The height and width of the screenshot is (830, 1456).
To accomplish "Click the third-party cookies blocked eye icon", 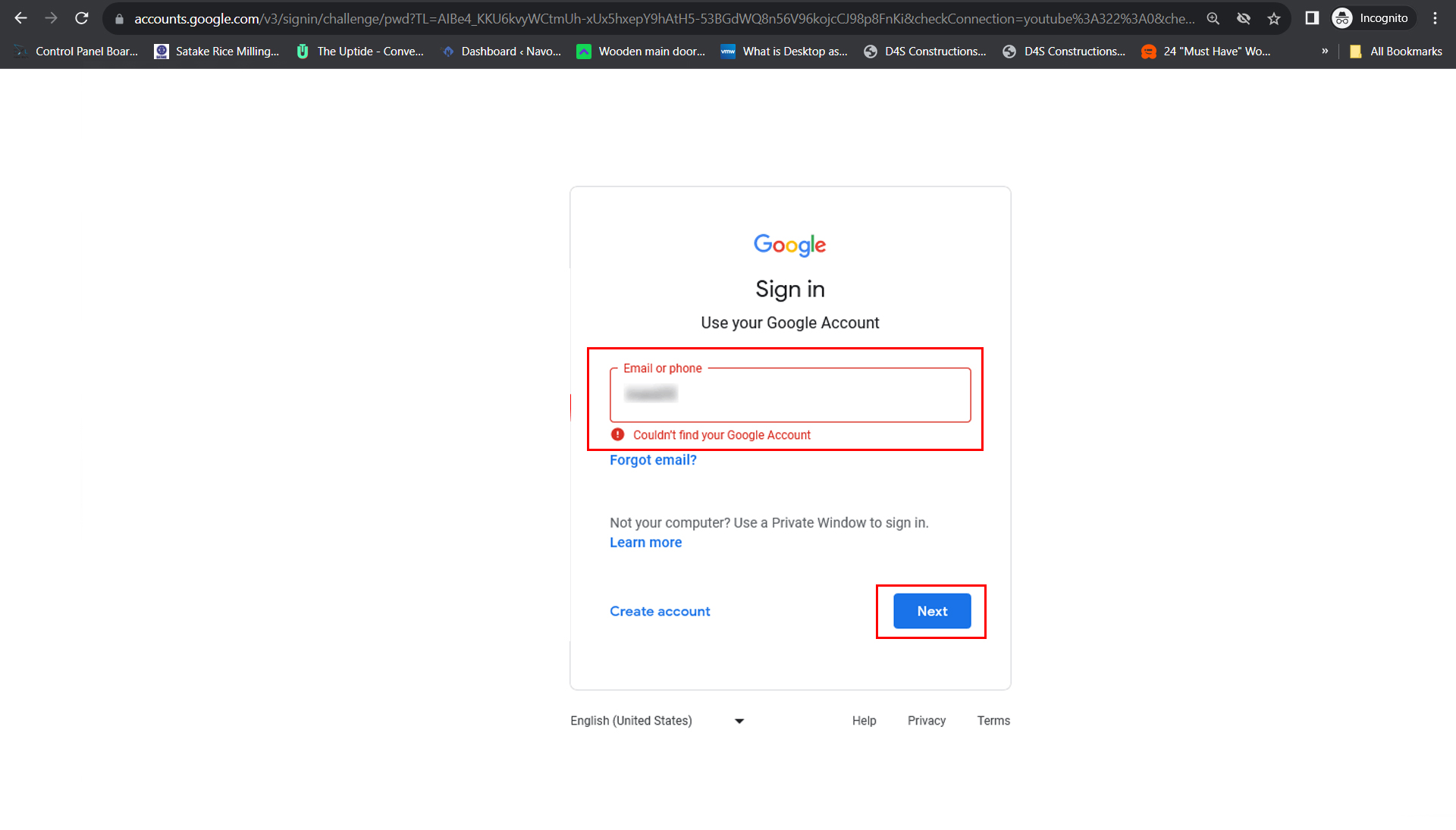I will point(1244,18).
